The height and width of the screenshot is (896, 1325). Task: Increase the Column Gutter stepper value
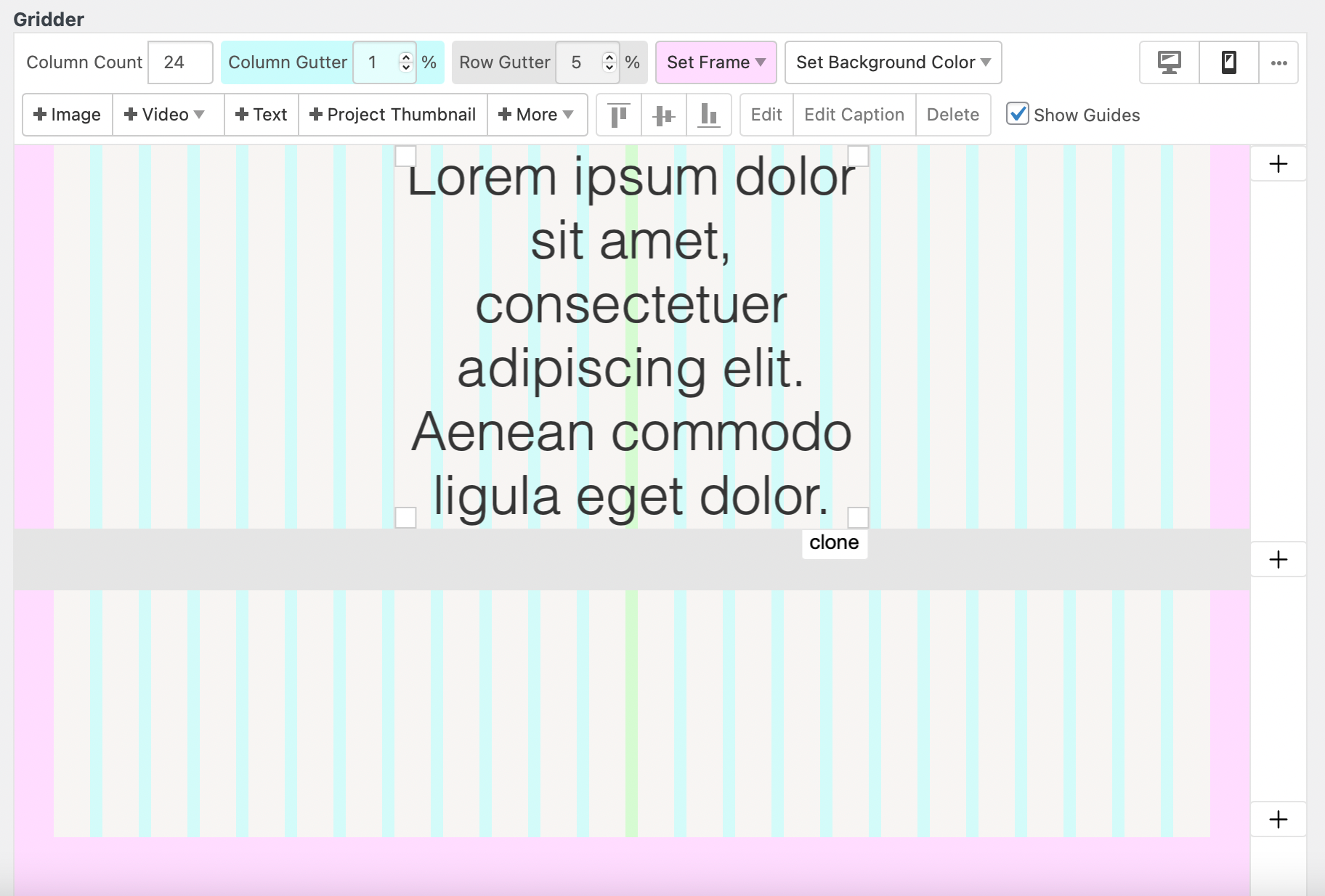tap(406, 57)
